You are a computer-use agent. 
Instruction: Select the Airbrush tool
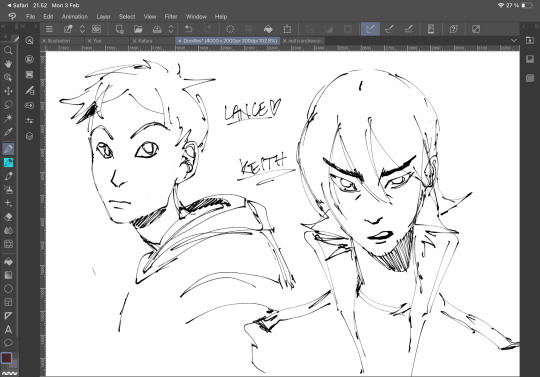[8, 189]
